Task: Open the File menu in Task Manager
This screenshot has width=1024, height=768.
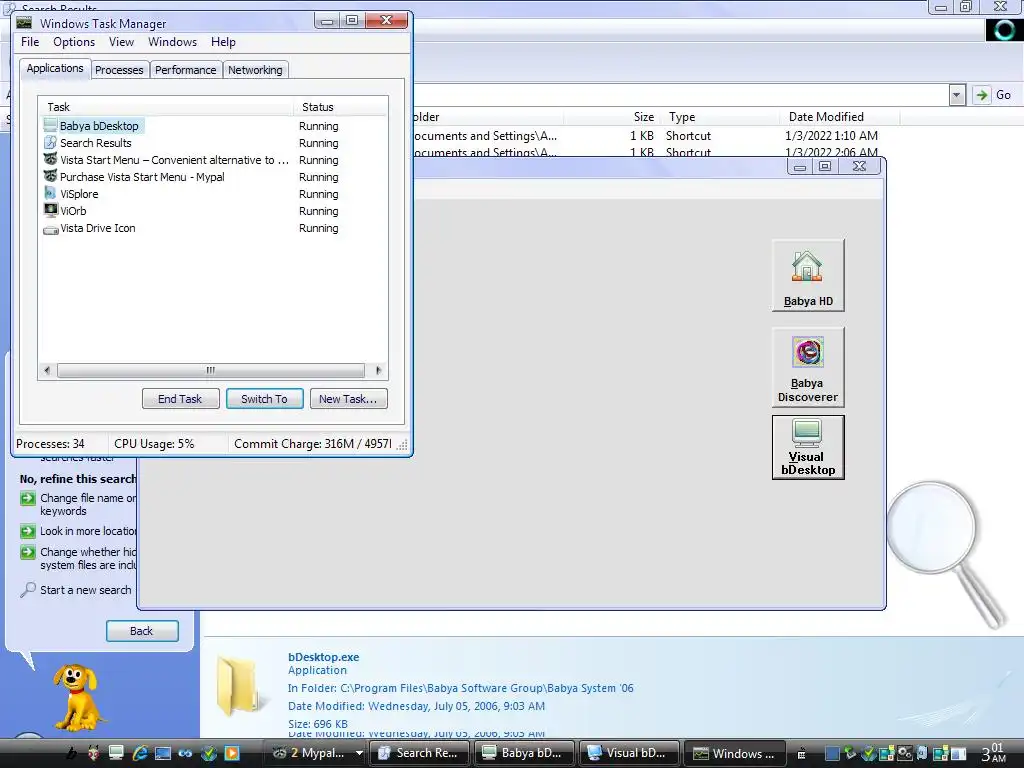Action: pyautogui.click(x=30, y=42)
